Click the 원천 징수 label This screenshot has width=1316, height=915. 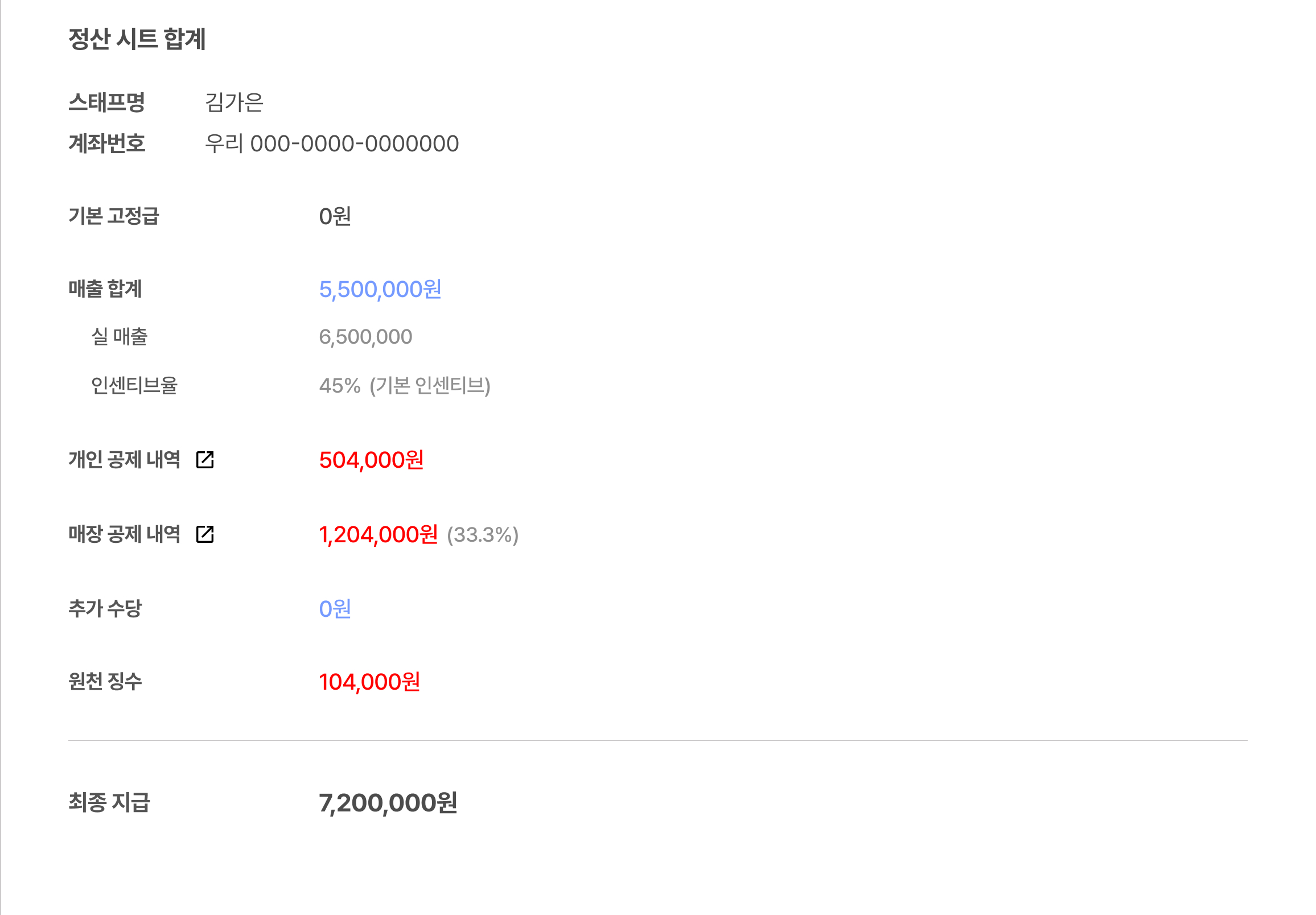(x=105, y=681)
